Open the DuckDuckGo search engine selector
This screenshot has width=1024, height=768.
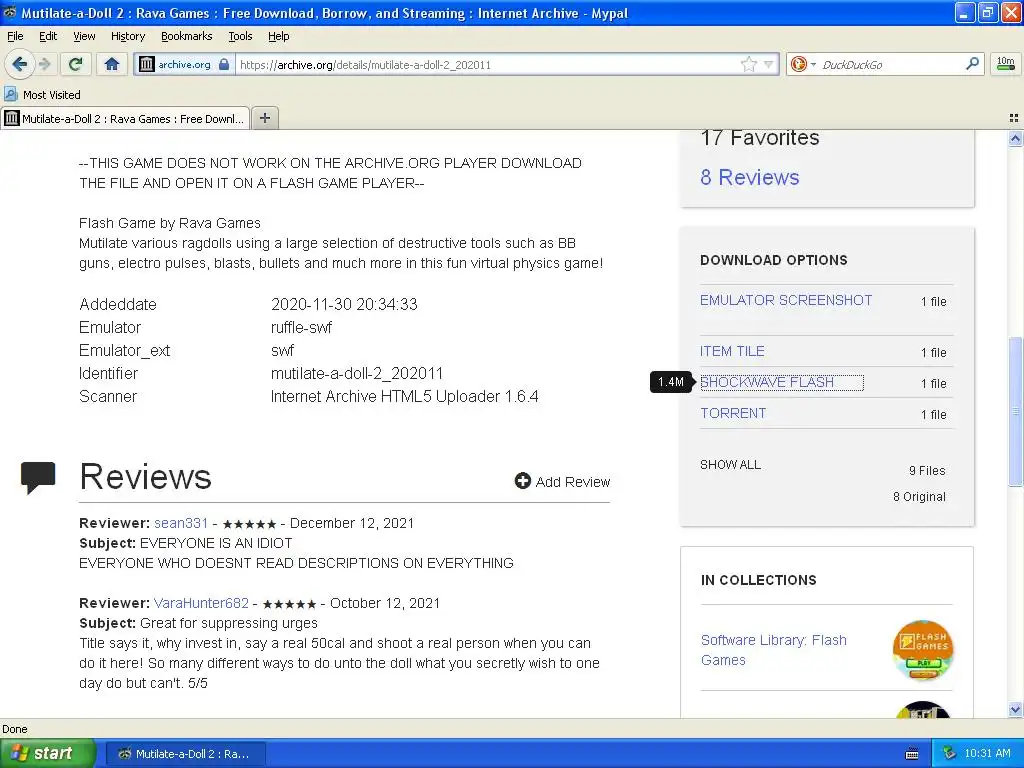click(x=803, y=64)
